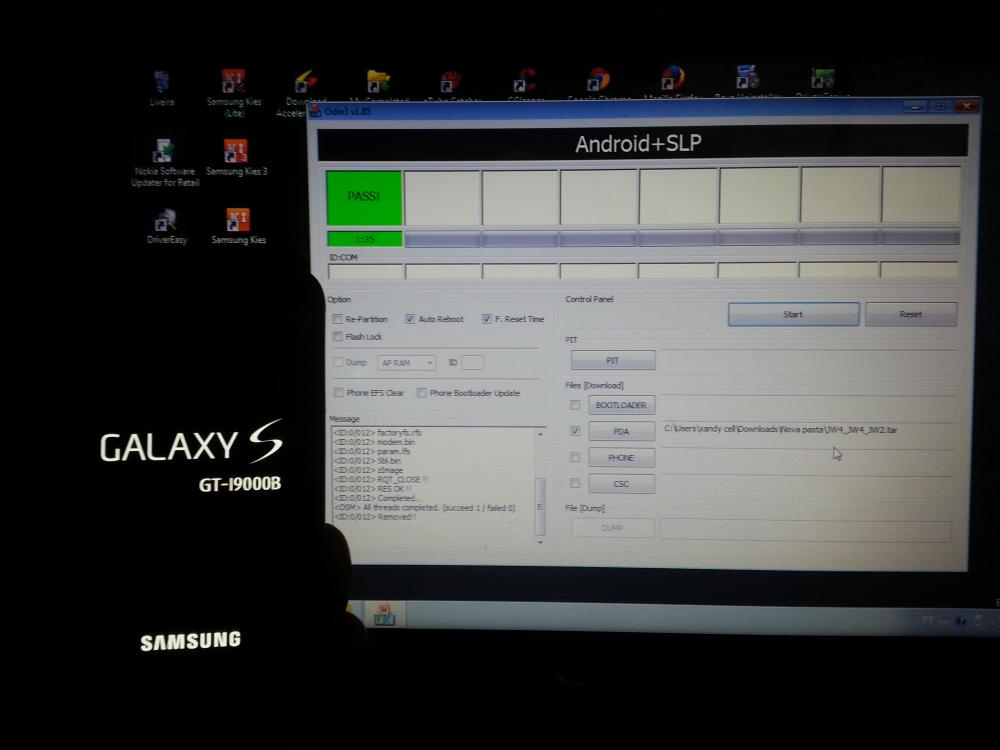1000x750 pixels.
Task: Click the 'param.lfs' log line
Action: [372, 452]
